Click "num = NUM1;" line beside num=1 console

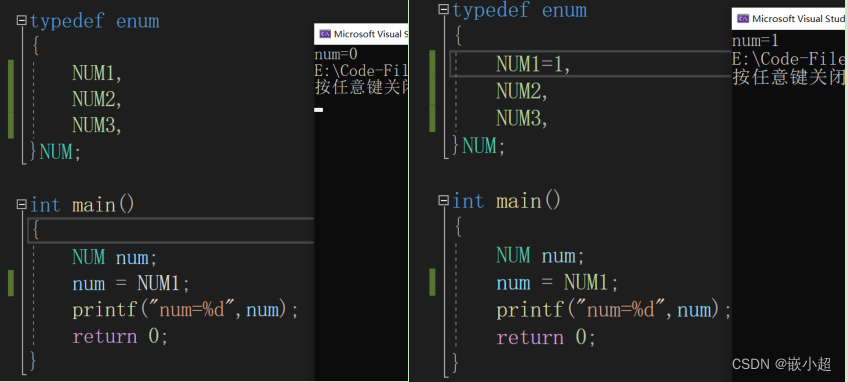[557, 282]
